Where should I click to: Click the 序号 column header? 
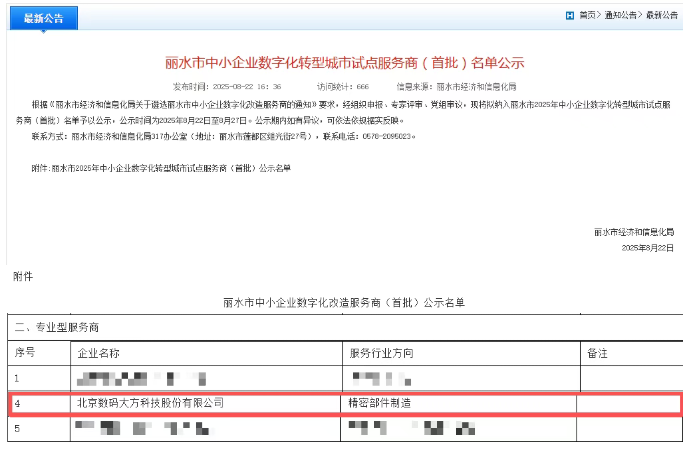(24, 353)
